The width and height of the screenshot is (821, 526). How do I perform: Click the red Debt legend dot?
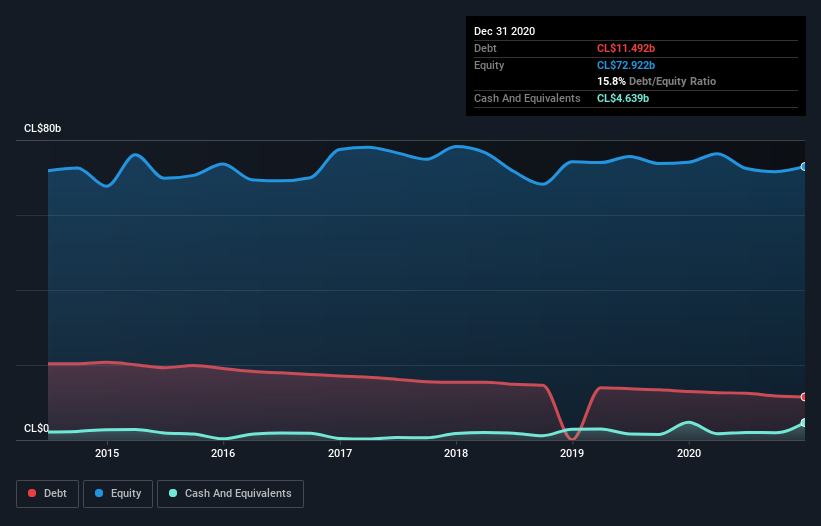[32, 493]
